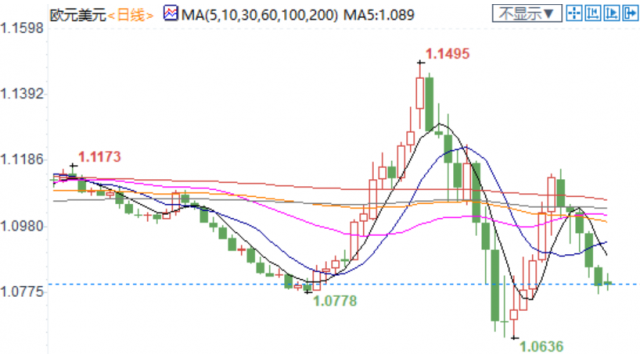Click the 1.1186 axis value
Image resolution: width=640 pixels, height=360 pixels.
(22, 160)
